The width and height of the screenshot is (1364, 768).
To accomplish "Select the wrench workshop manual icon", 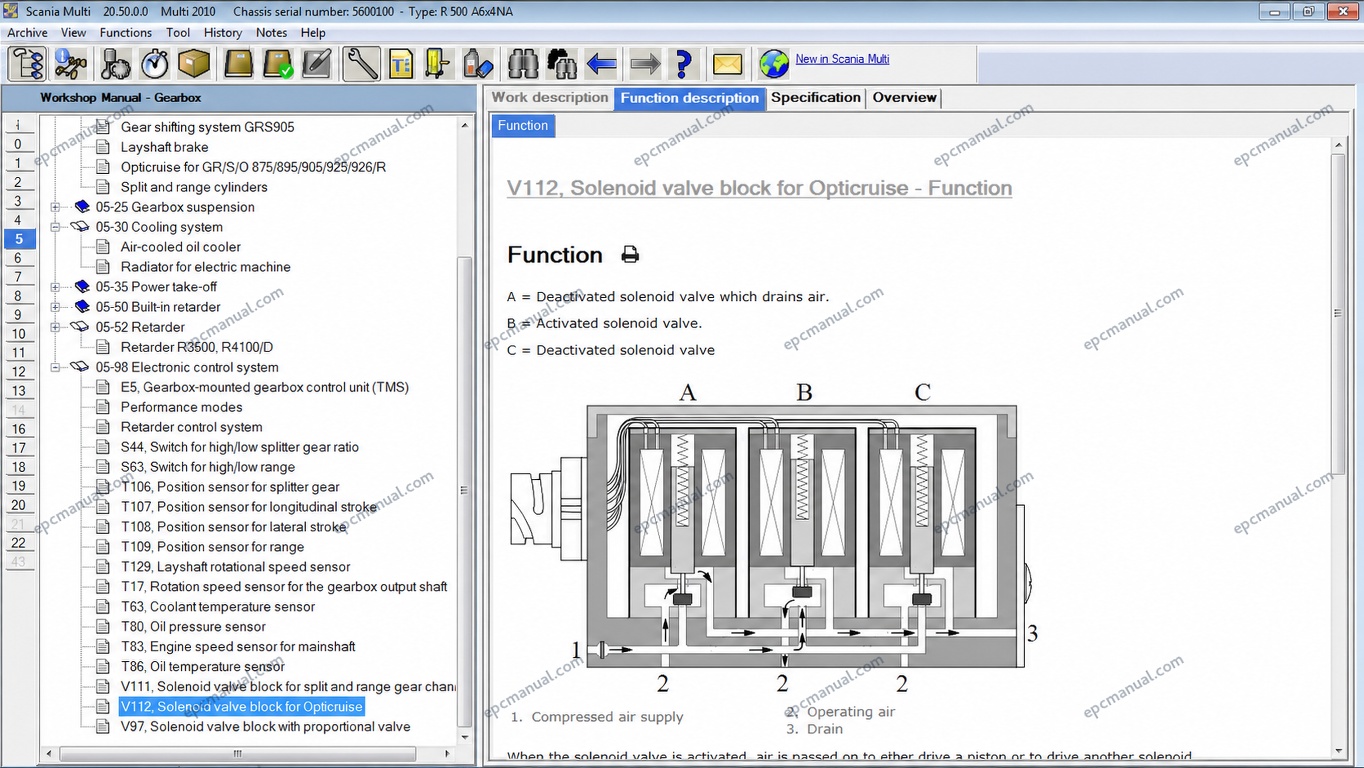I will click(360, 64).
